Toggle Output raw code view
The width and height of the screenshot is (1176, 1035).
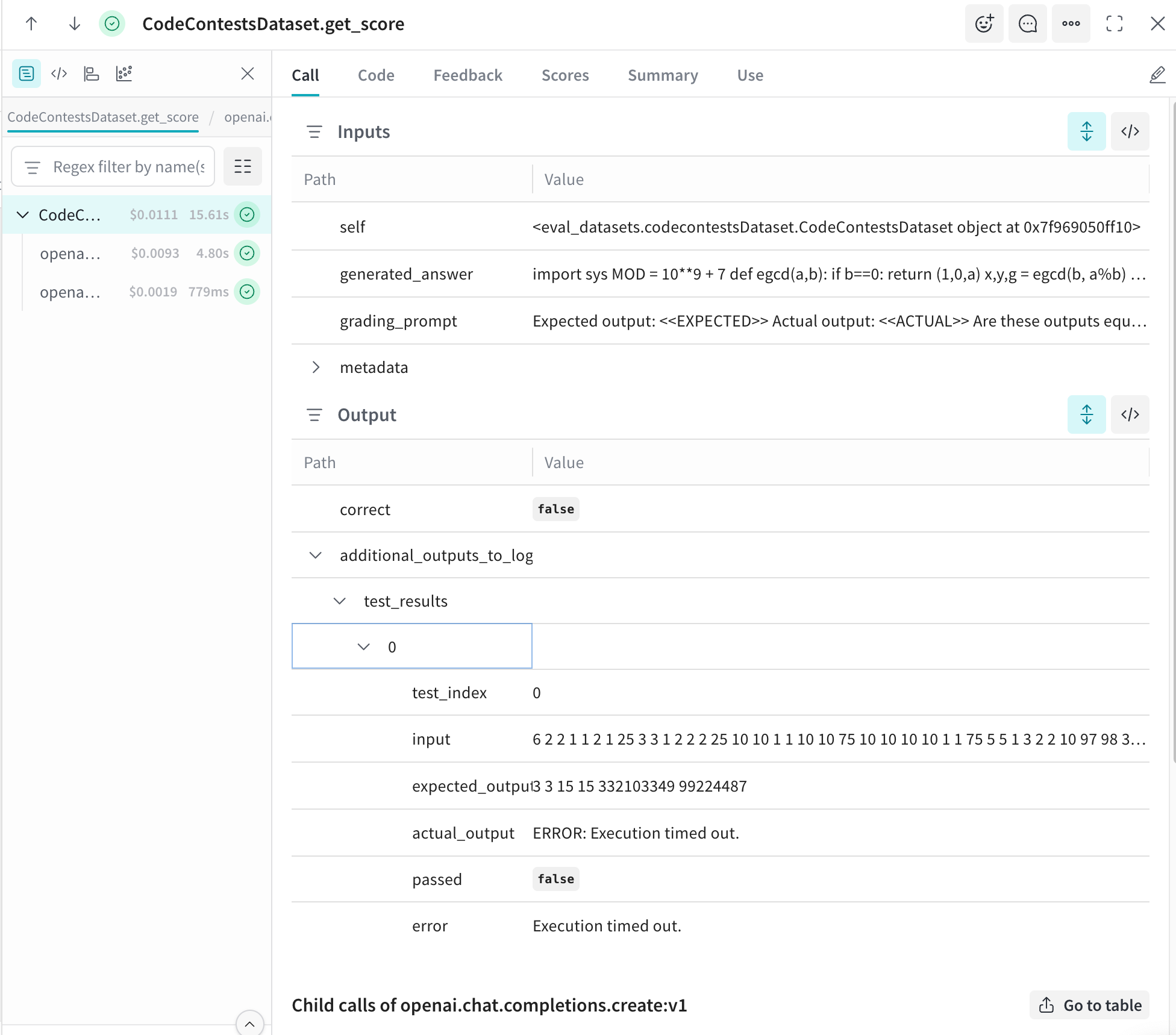tap(1130, 414)
